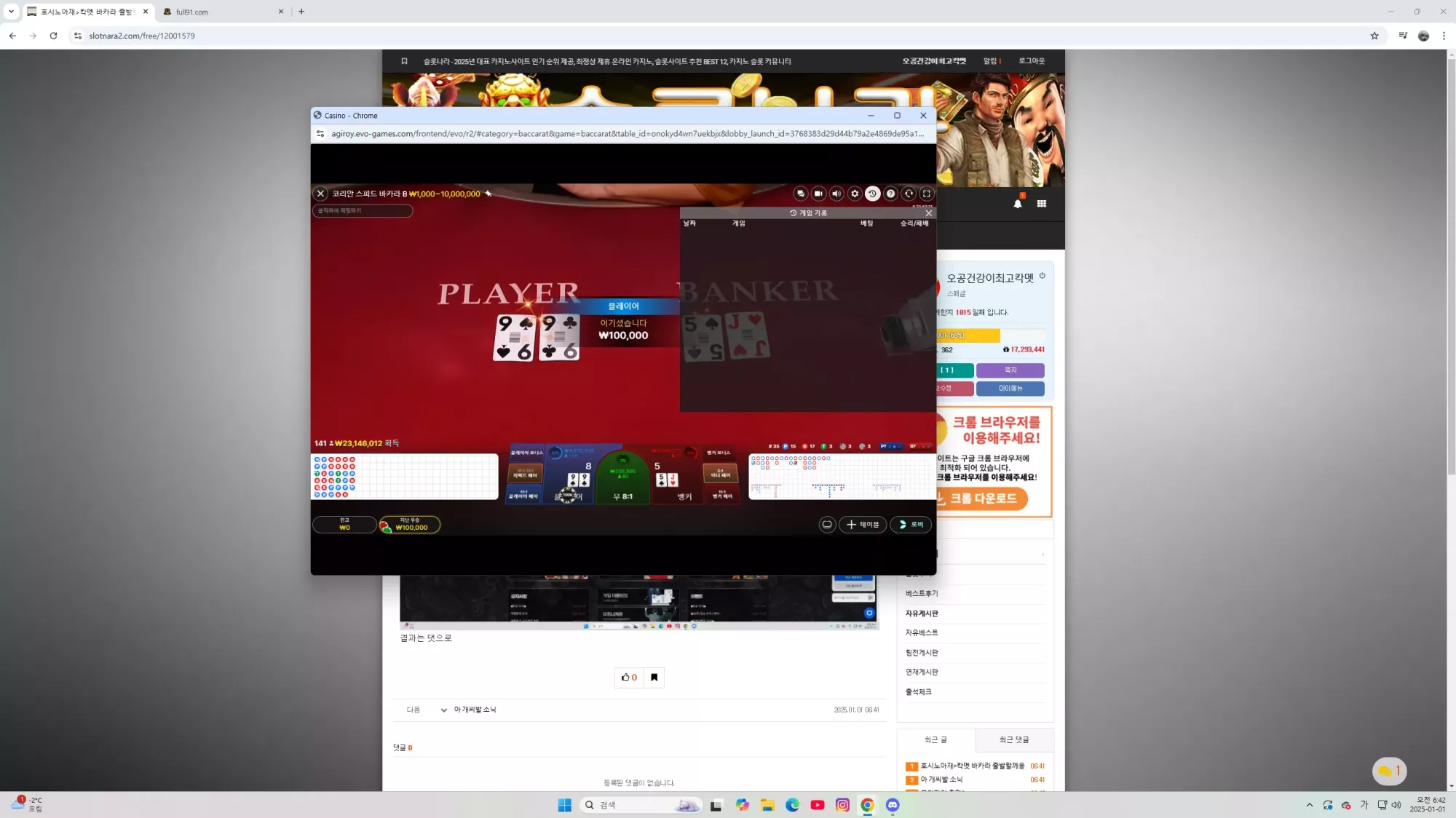The width and height of the screenshot is (1456, 818).
Task: Click the 크롬 다운로드 download button
Action: click(x=982, y=499)
